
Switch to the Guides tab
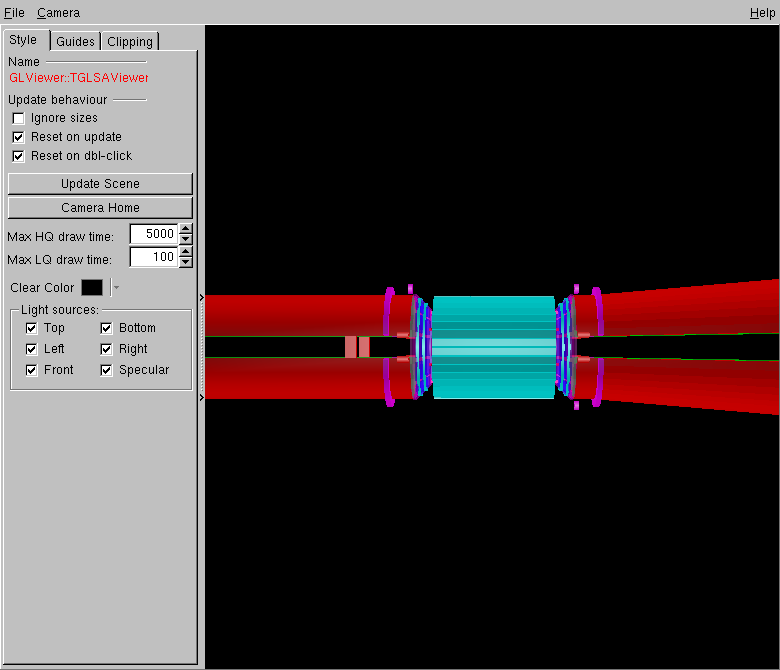coord(75,41)
